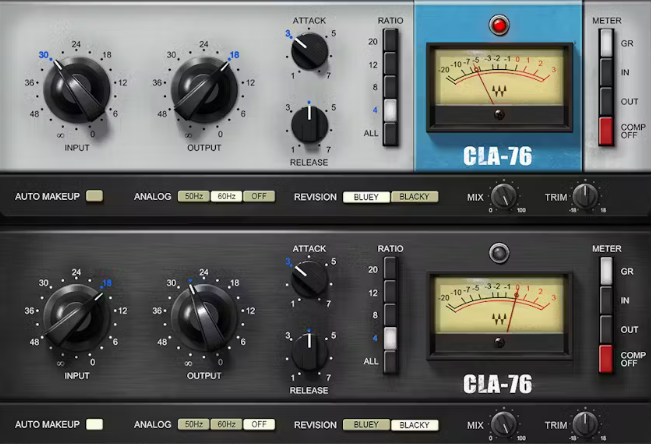Viewport: 651px width, 444px height.
Task: Select 60Hz analog mode on Blacky unit
Action: pos(226,424)
